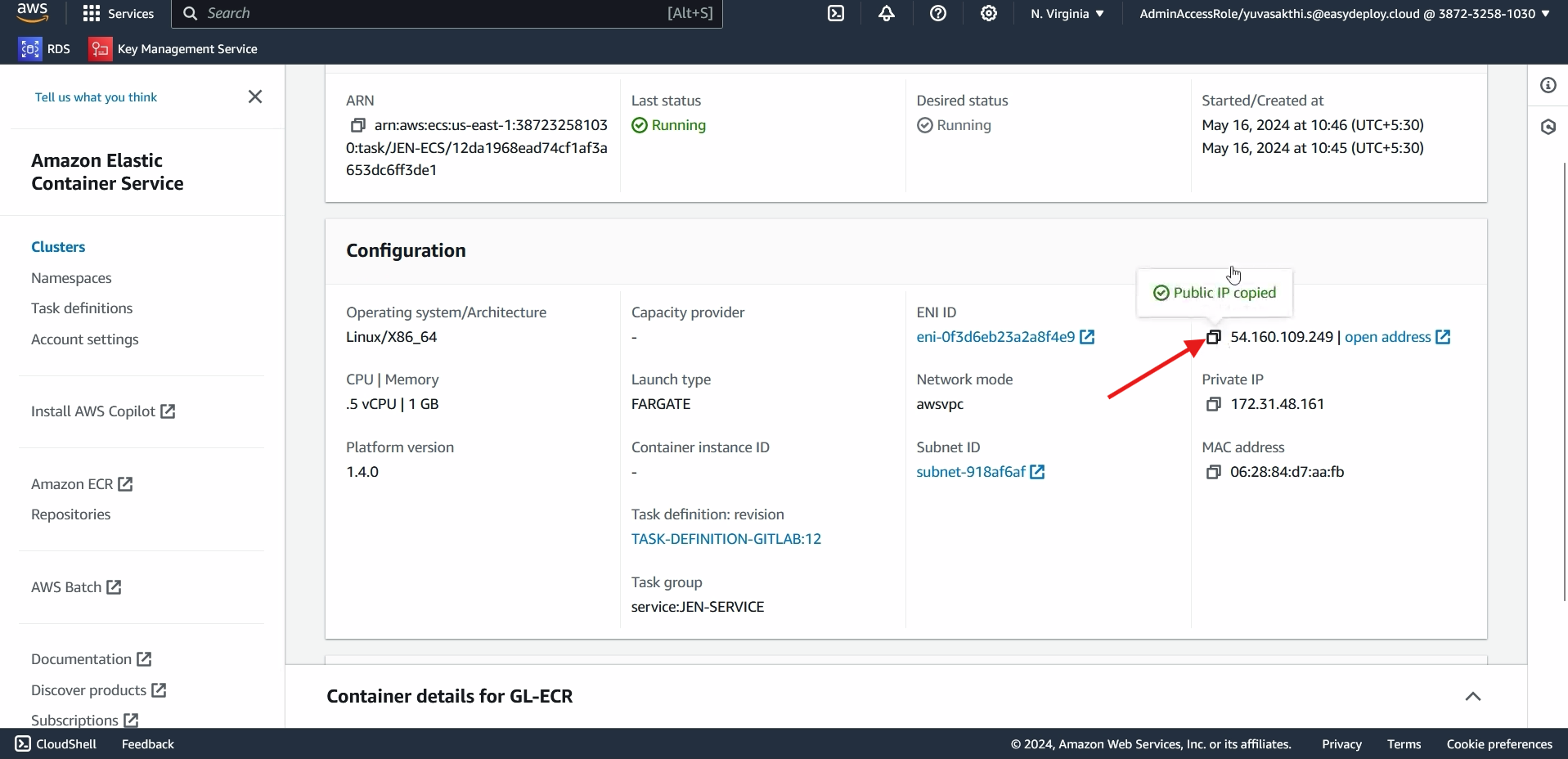The height and width of the screenshot is (759, 1568).
Task: Open the AdminAccessRole account dropdown
Action: click(x=1345, y=14)
